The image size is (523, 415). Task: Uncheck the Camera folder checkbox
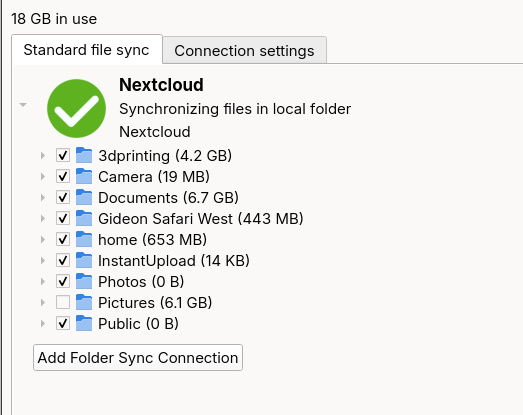point(63,176)
